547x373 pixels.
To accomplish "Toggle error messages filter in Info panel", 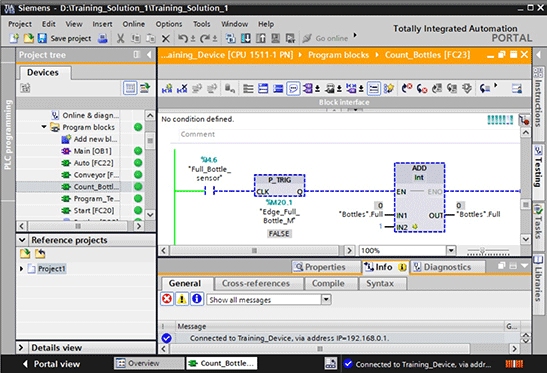I will pos(167,299).
